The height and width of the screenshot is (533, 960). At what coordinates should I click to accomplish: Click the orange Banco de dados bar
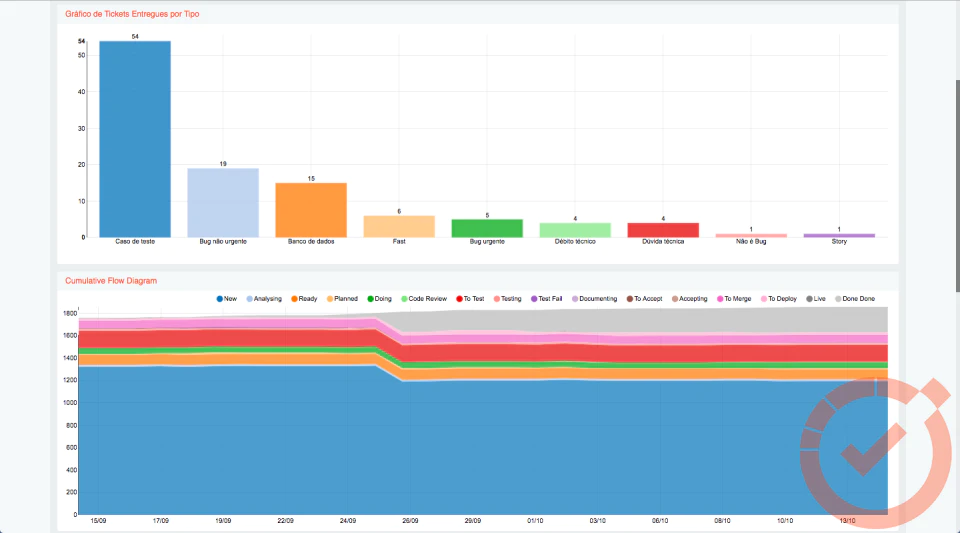[x=311, y=210]
